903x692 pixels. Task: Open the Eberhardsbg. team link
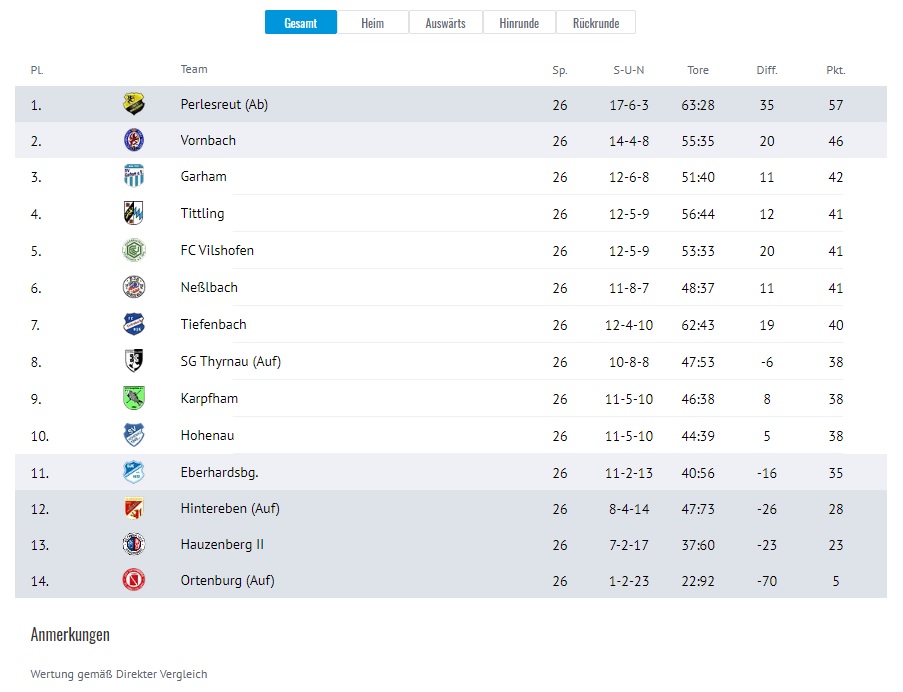219,472
